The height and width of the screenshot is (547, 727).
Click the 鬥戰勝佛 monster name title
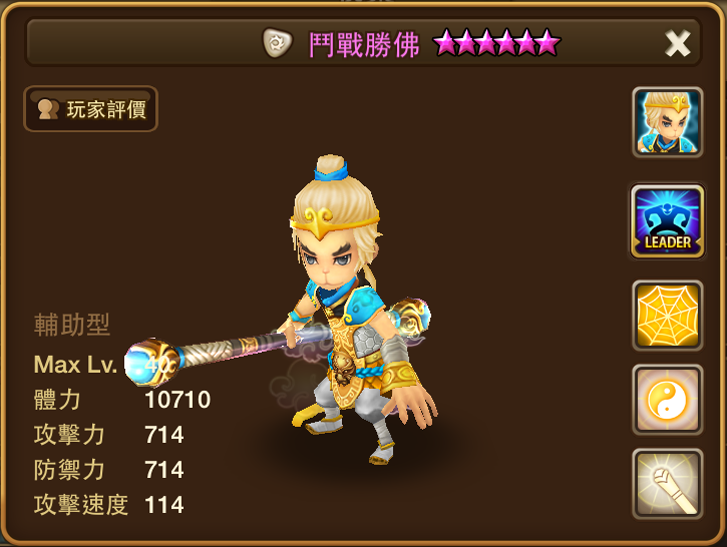click(x=364, y=45)
